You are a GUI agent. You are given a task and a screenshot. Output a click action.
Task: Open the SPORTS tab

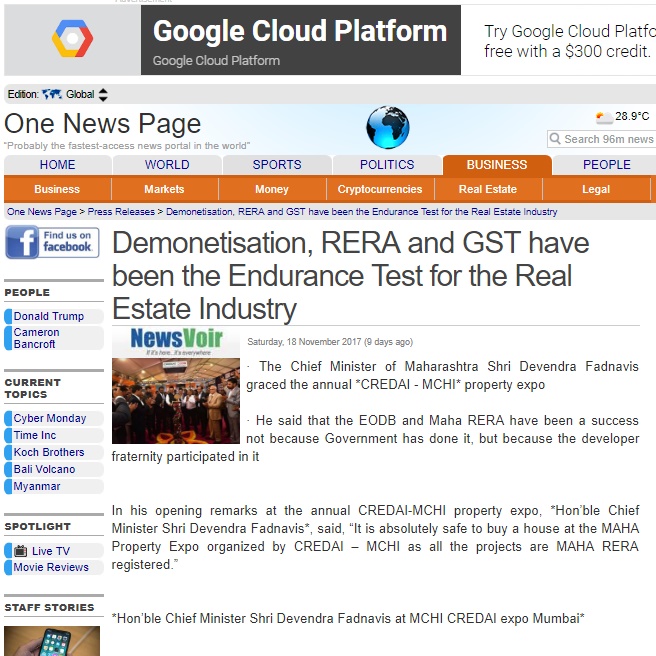[x=277, y=164]
